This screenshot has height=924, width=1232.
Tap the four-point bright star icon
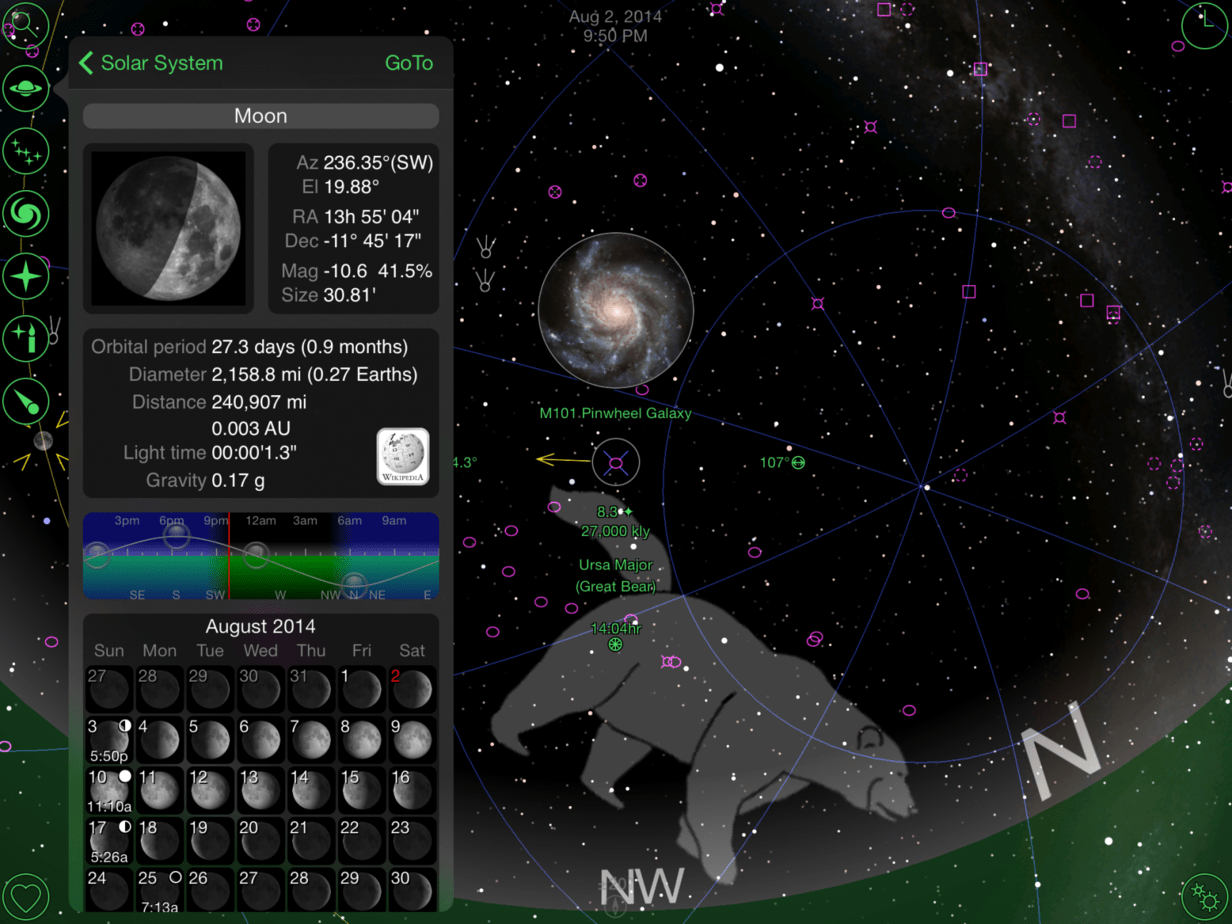(26, 276)
